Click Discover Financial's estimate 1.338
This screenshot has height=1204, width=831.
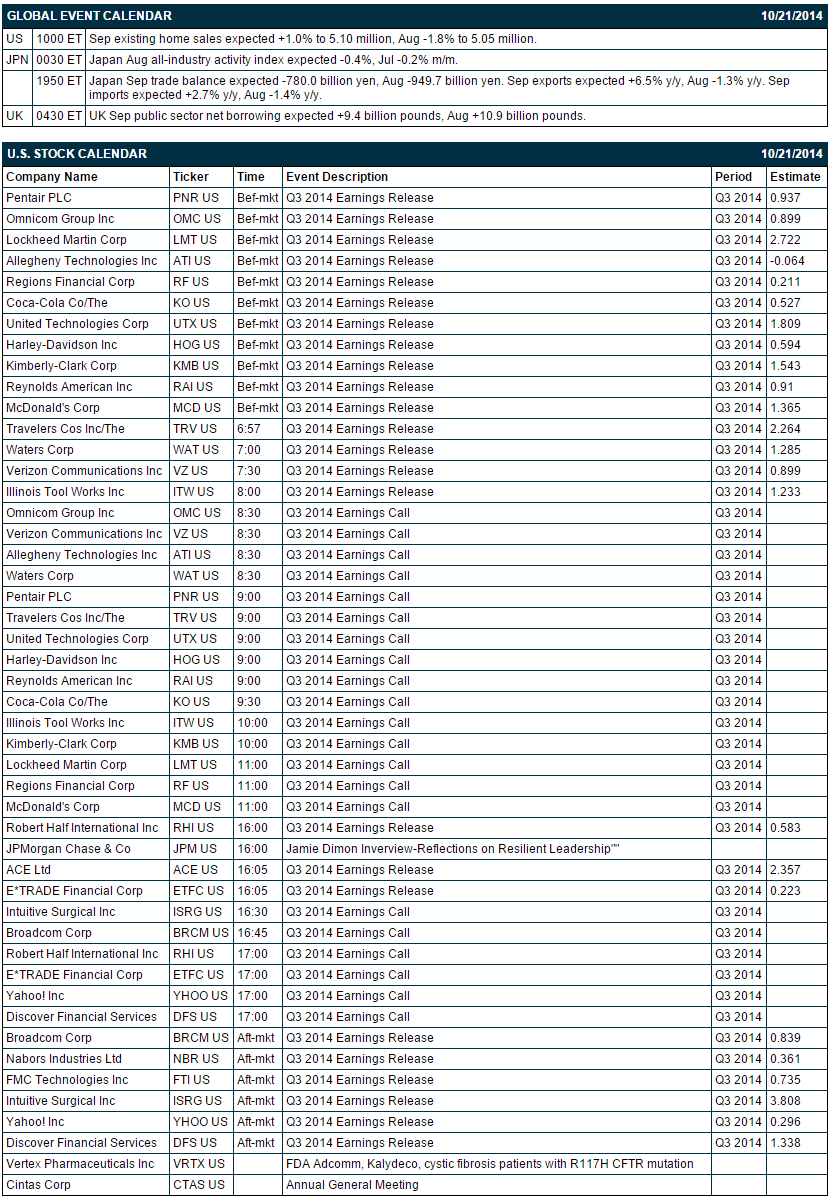click(785, 1143)
